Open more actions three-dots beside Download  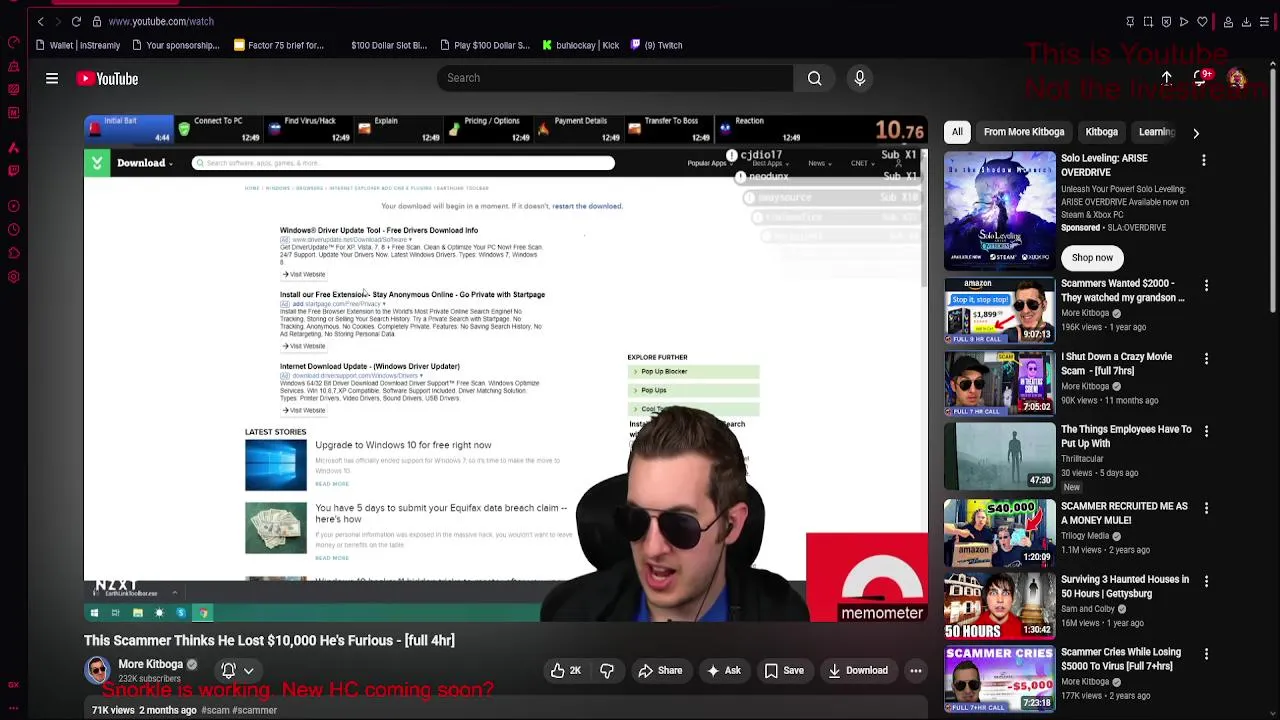pos(915,671)
